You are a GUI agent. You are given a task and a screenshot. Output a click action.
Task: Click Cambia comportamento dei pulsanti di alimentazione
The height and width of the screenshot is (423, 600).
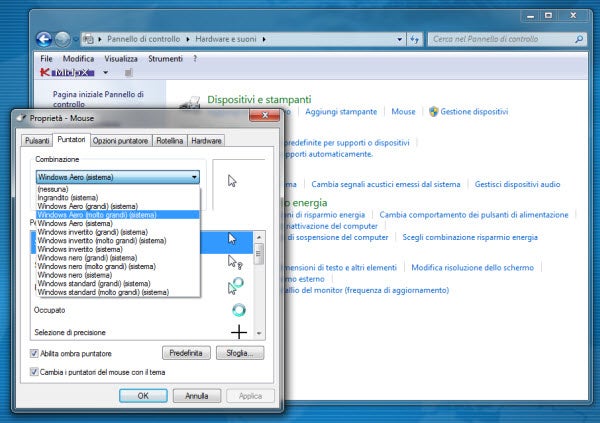click(x=474, y=215)
